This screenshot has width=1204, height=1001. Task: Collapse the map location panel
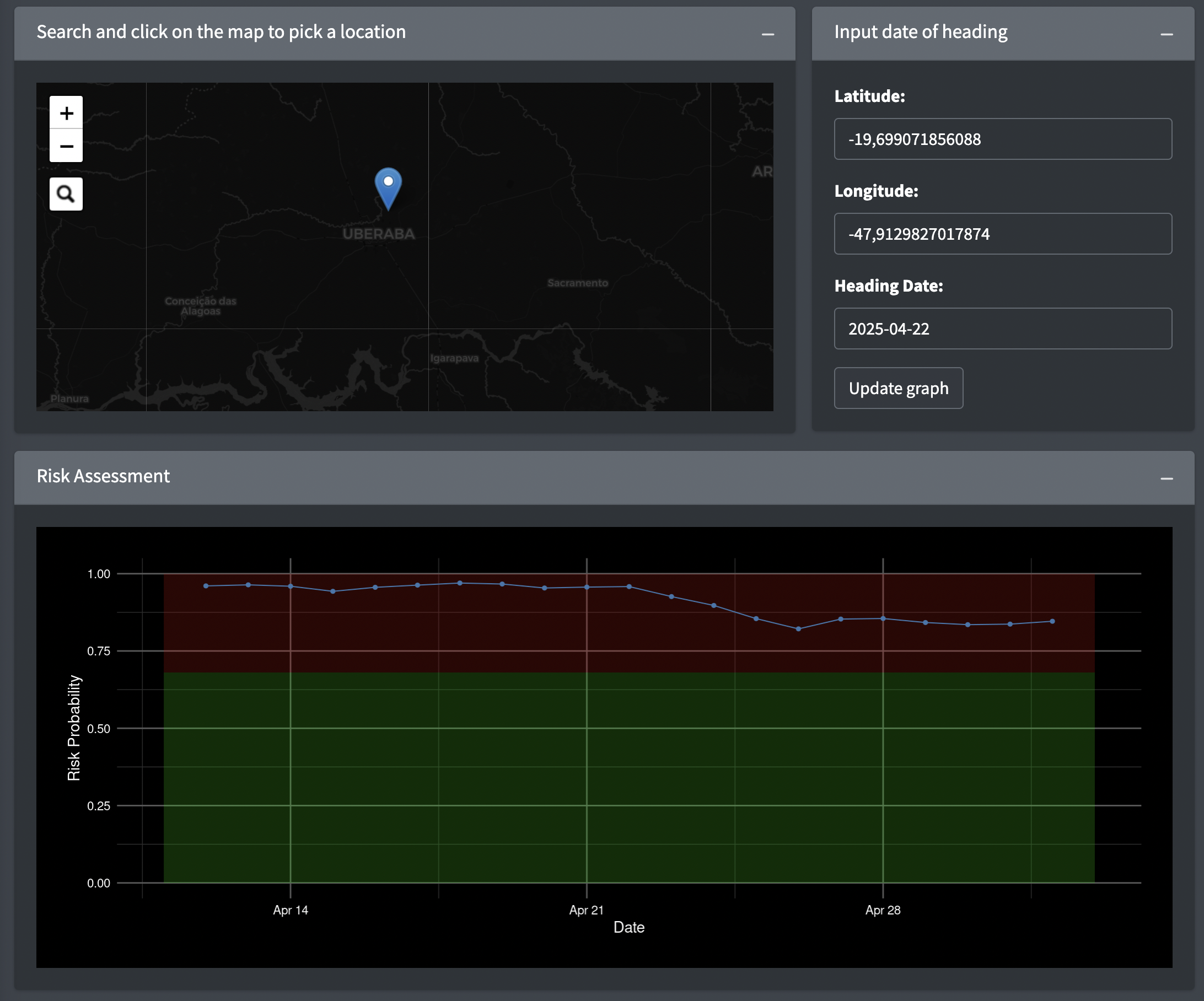[768, 34]
